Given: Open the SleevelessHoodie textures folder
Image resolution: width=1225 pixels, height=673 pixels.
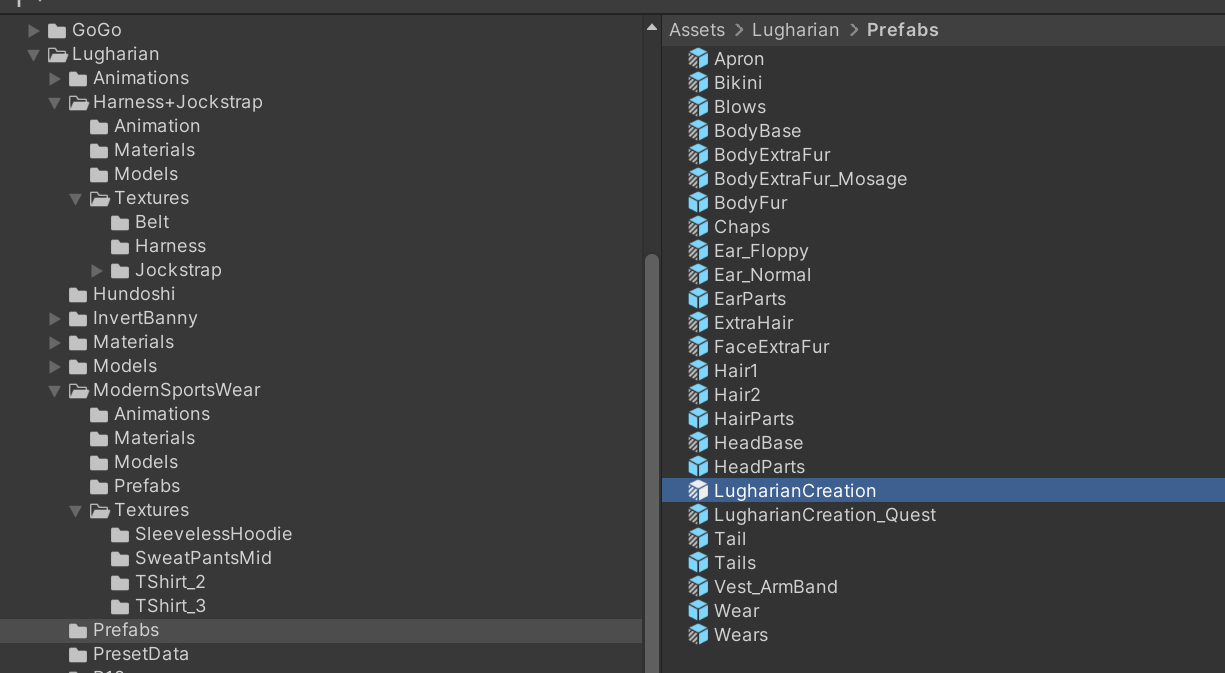Looking at the screenshot, I should pos(213,534).
